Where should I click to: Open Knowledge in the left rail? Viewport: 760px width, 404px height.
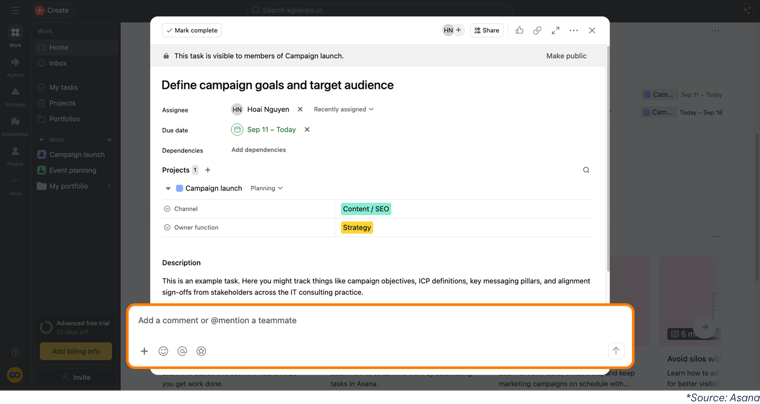point(15,126)
